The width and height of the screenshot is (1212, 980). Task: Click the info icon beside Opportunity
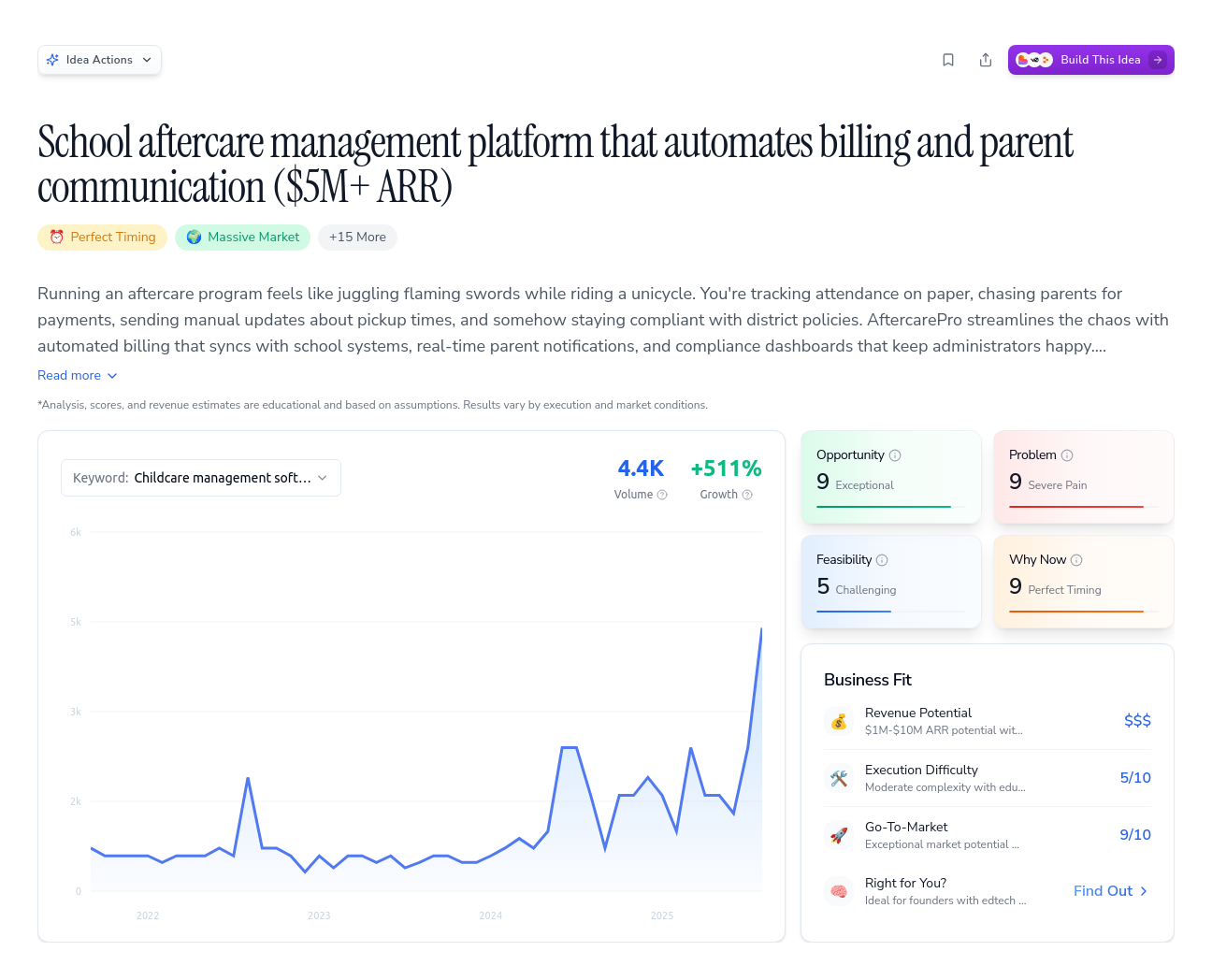click(895, 455)
